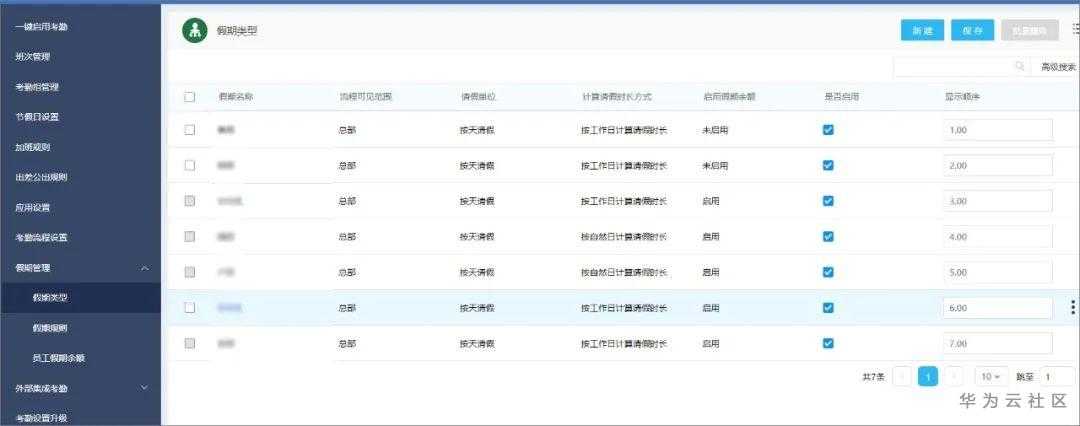1080x426 pixels.
Task: Click the 是否启用 column header
Action: point(841,97)
